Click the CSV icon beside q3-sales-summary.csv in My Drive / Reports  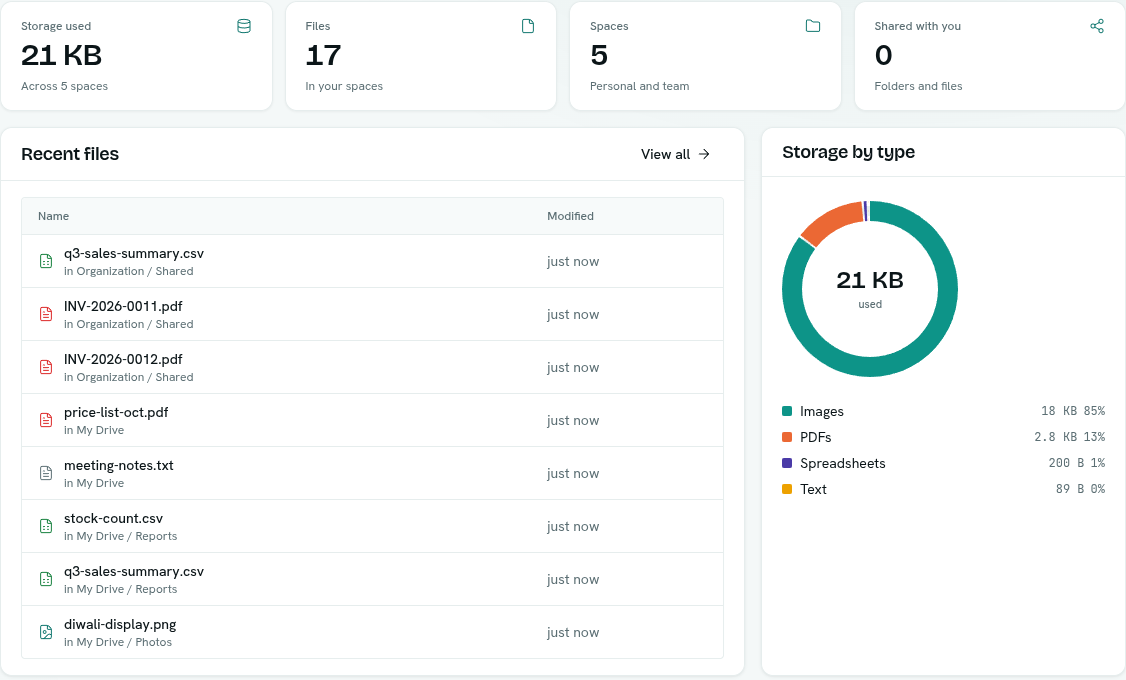pos(46,579)
